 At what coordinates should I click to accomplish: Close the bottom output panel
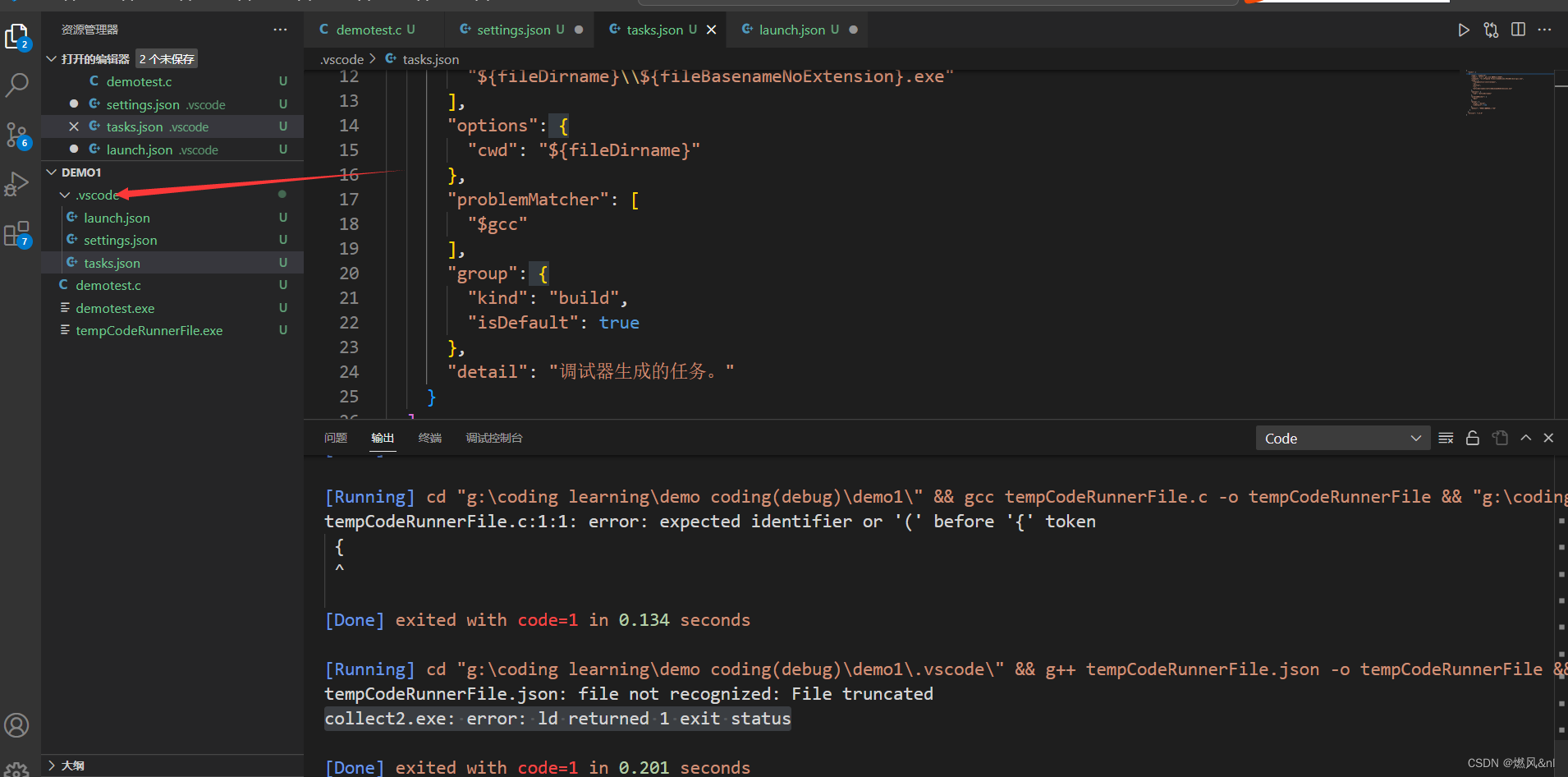click(x=1548, y=438)
